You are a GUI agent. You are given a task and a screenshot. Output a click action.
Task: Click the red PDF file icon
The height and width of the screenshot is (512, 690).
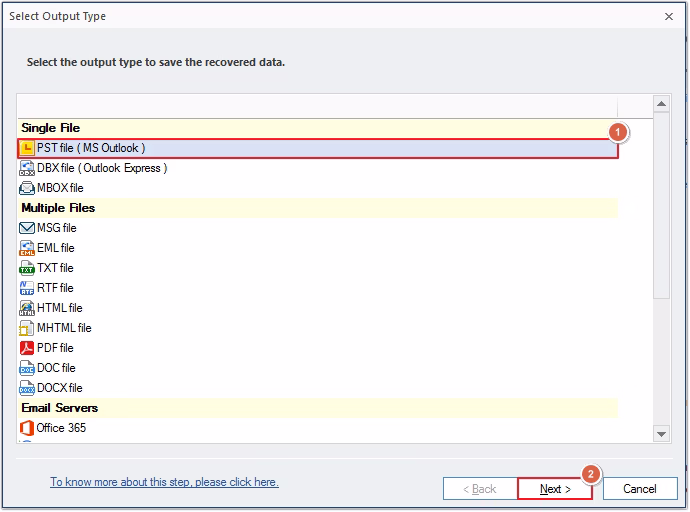(27, 348)
